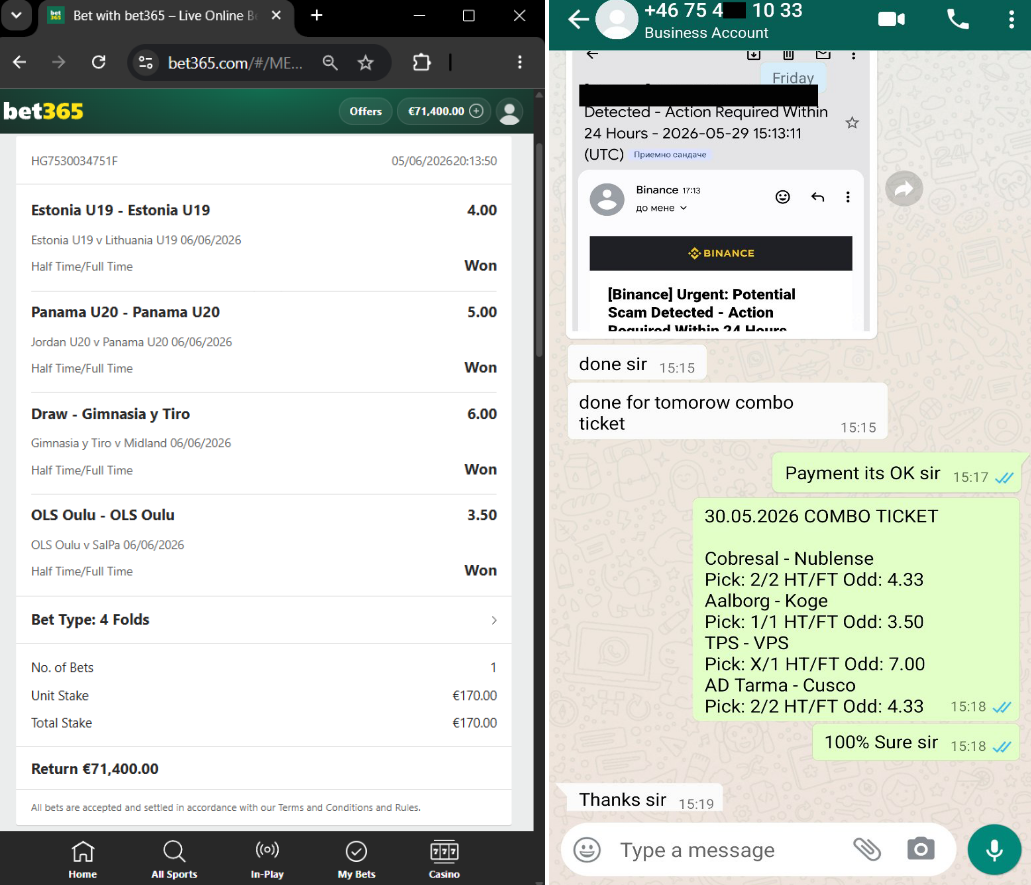The image size is (1031, 885).
Task: Open the My Bets tab
Action: (356, 859)
